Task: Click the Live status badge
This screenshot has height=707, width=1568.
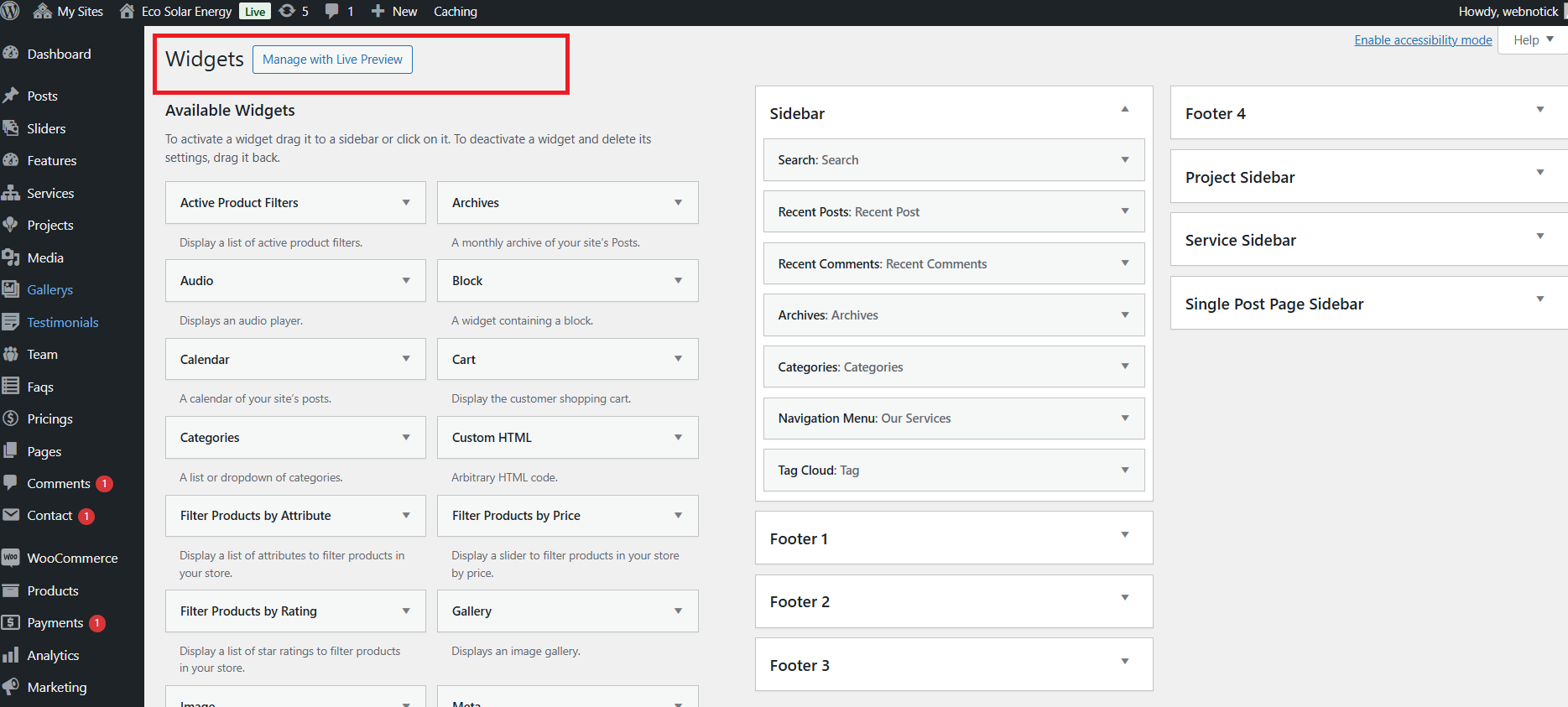Action: 255,11
